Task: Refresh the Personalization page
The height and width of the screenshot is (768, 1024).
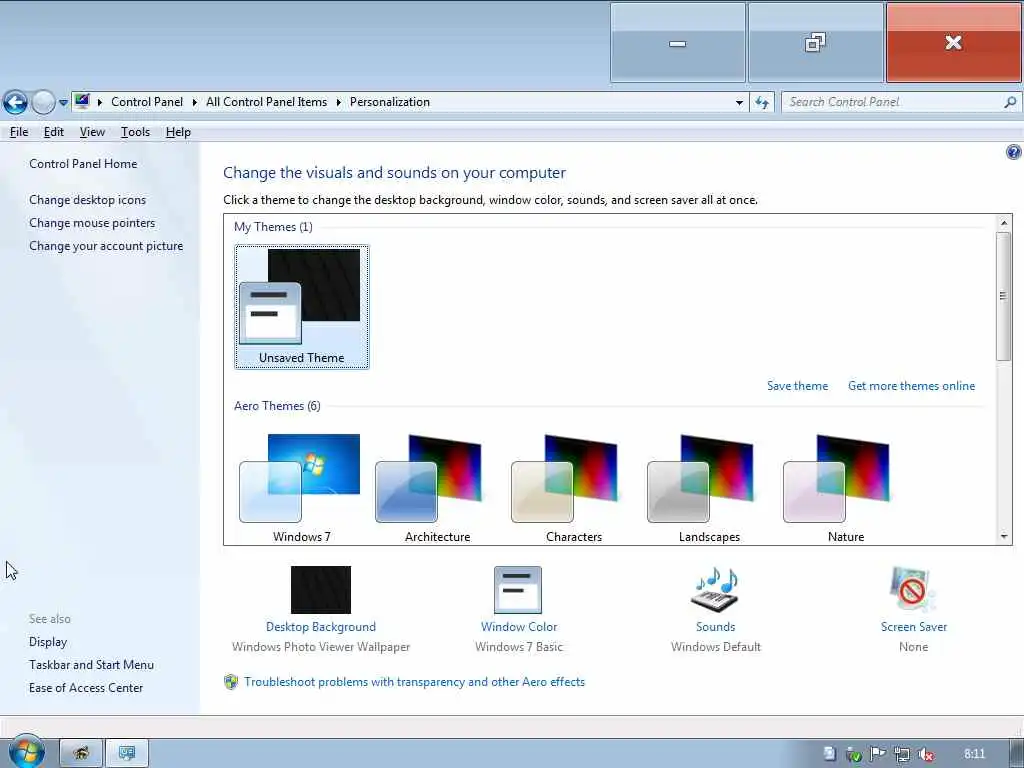Action: 762,103
